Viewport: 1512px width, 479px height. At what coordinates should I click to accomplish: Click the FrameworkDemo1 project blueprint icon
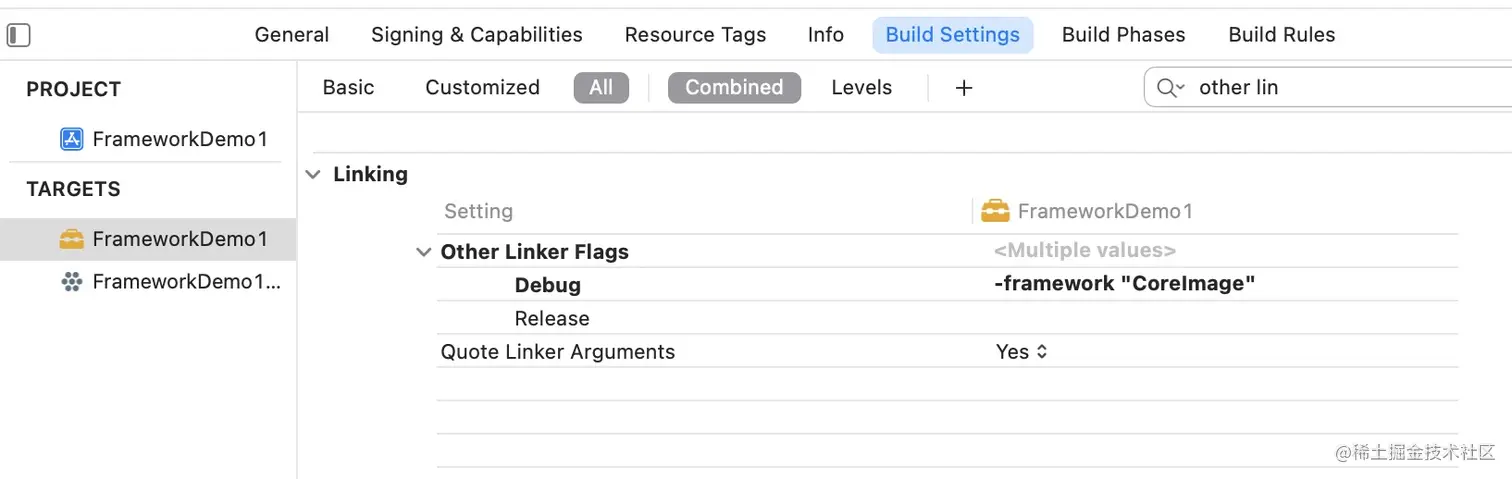click(x=71, y=139)
